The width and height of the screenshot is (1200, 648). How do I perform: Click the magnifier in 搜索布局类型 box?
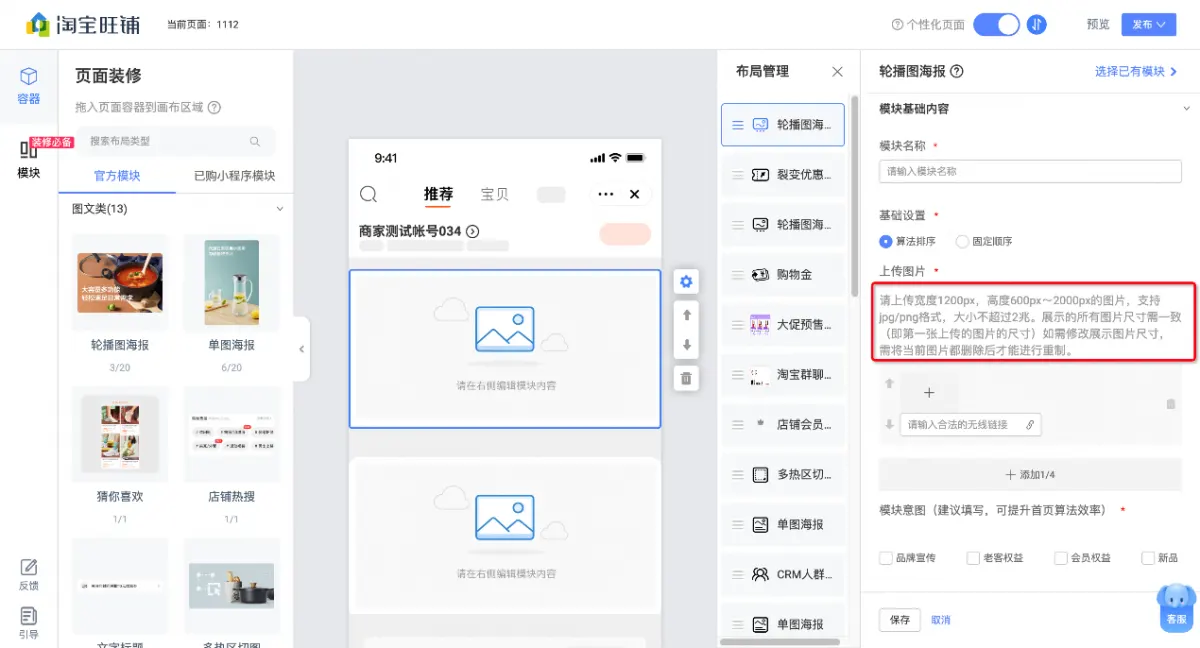coord(255,142)
